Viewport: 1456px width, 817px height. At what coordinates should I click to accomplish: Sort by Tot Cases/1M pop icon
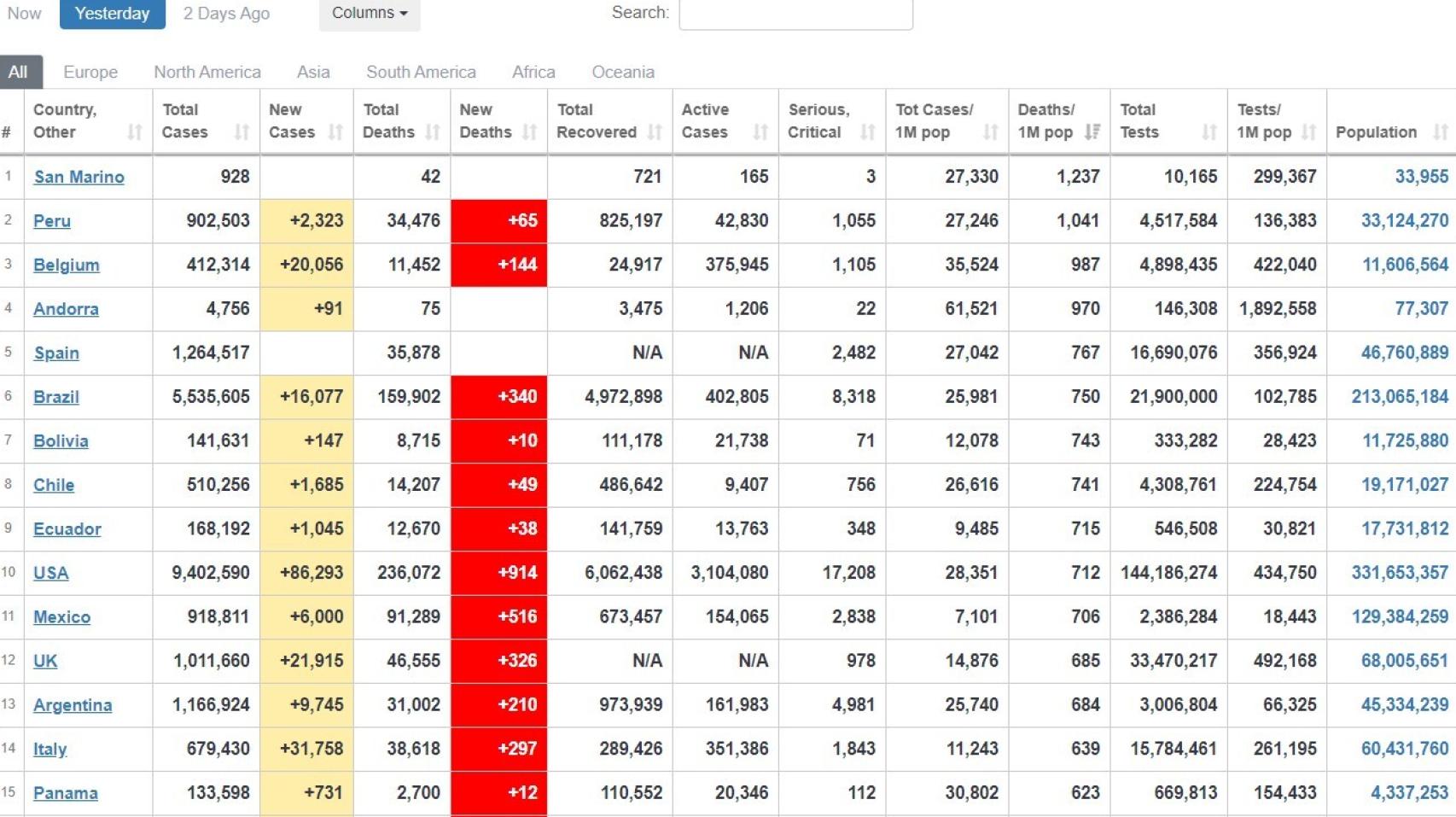pyautogui.click(x=991, y=132)
